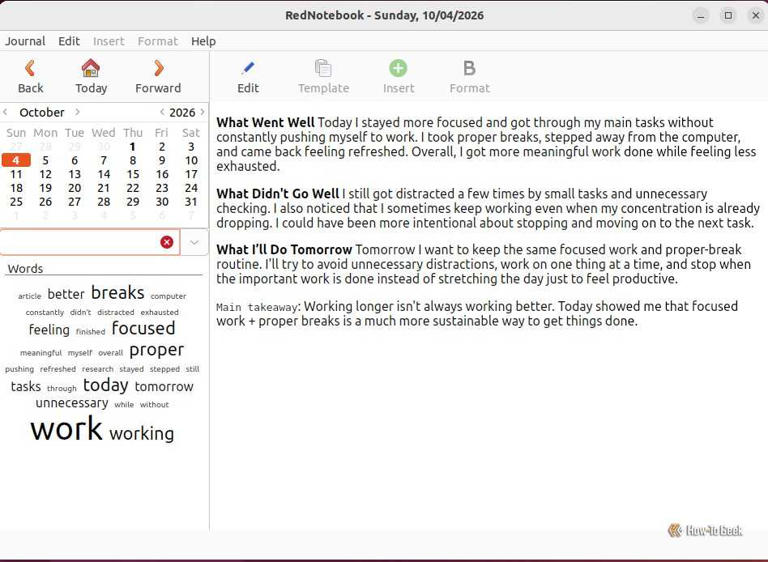Image resolution: width=768 pixels, height=562 pixels.
Task: Click 'meaningful' in the word cloud
Action: tap(41, 353)
